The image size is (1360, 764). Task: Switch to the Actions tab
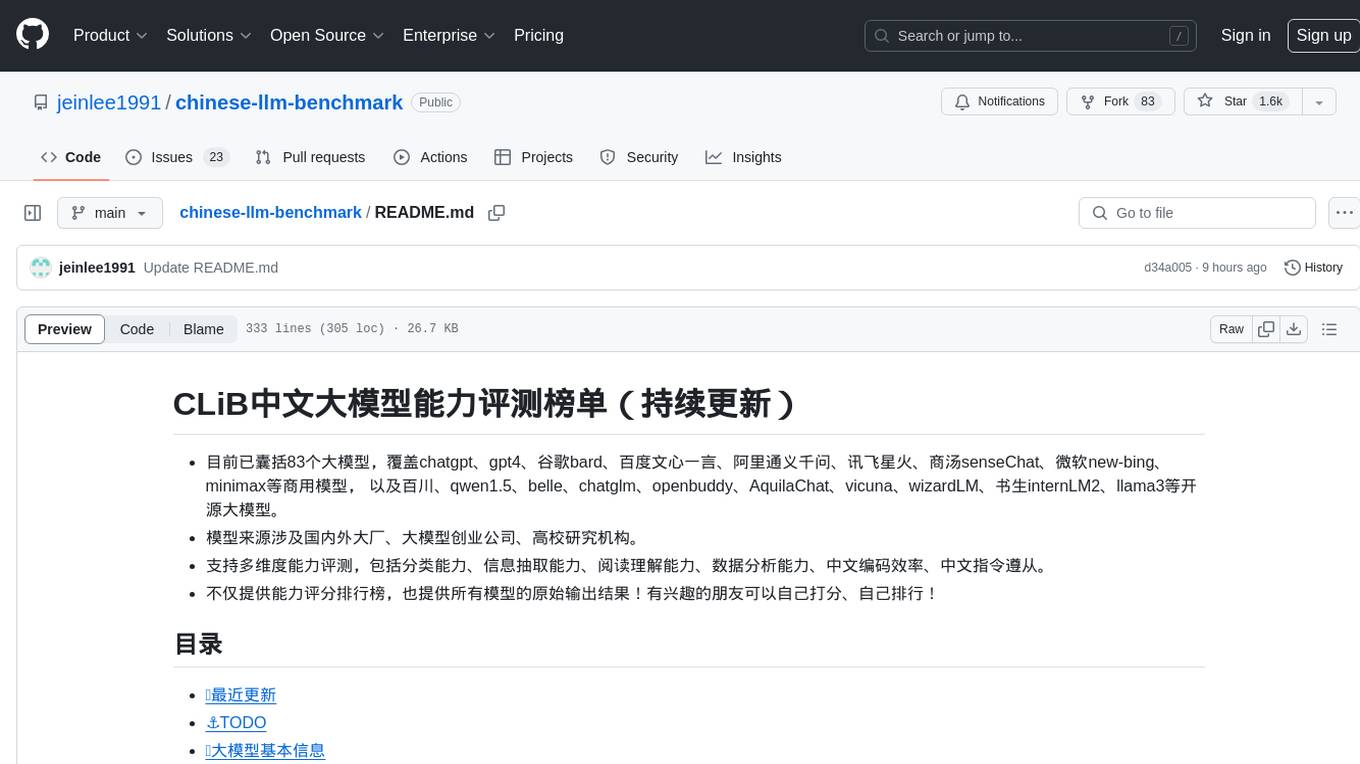point(430,157)
